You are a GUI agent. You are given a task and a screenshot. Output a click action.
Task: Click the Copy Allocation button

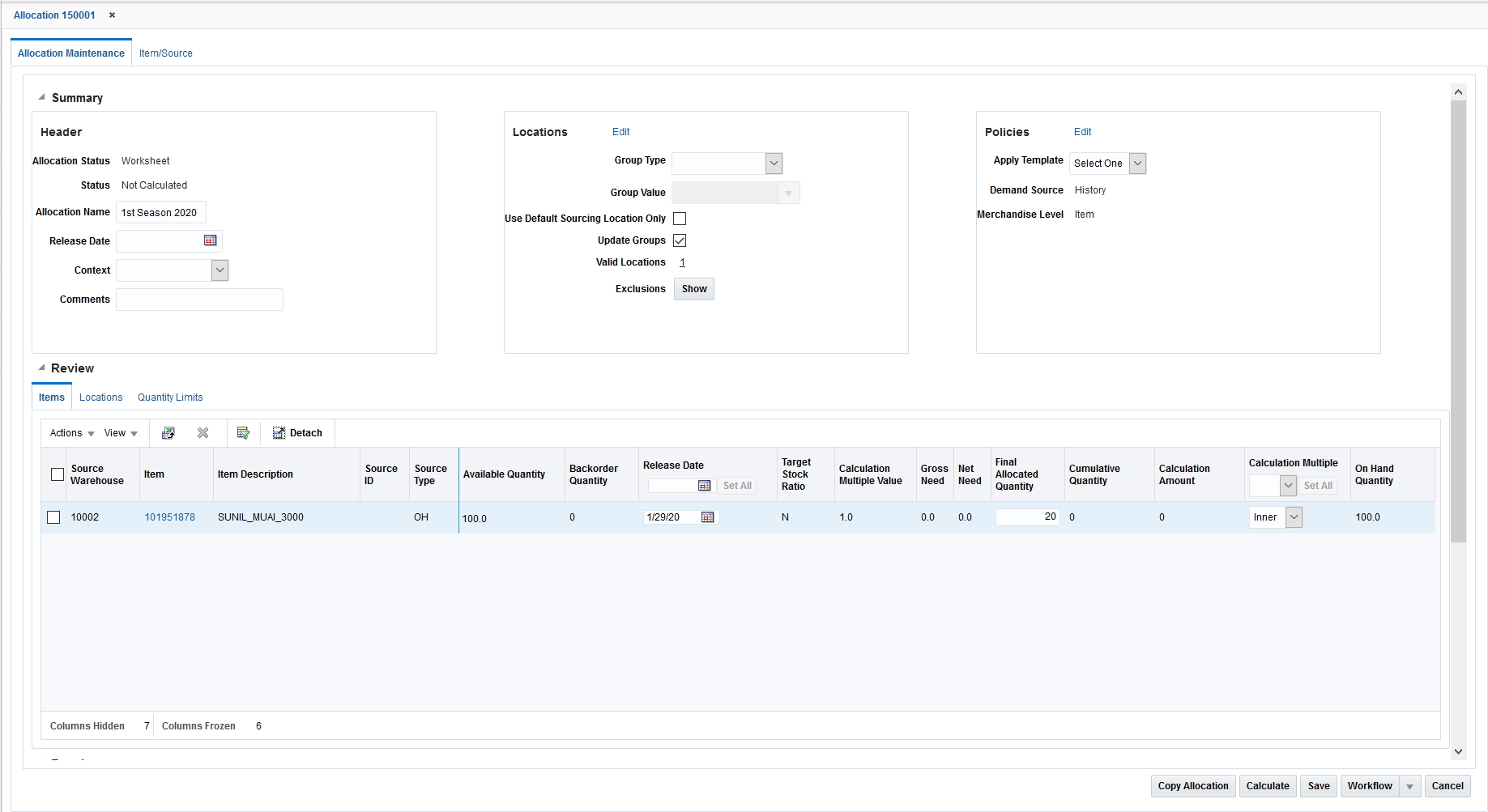(1192, 785)
